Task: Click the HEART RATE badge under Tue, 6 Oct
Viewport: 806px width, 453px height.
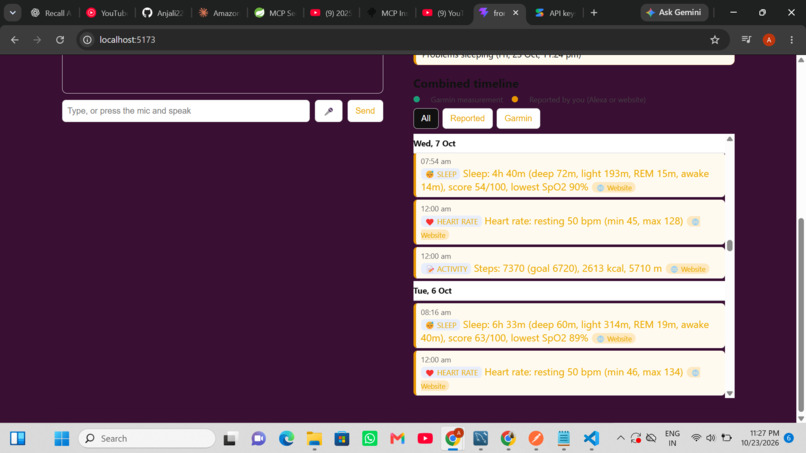Action: click(x=451, y=373)
